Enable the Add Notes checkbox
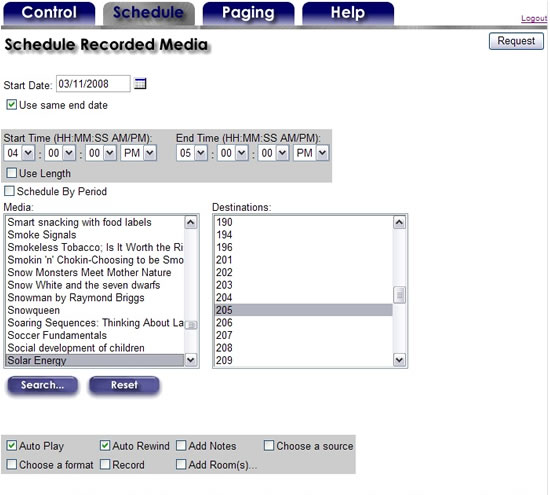 tap(181, 446)
